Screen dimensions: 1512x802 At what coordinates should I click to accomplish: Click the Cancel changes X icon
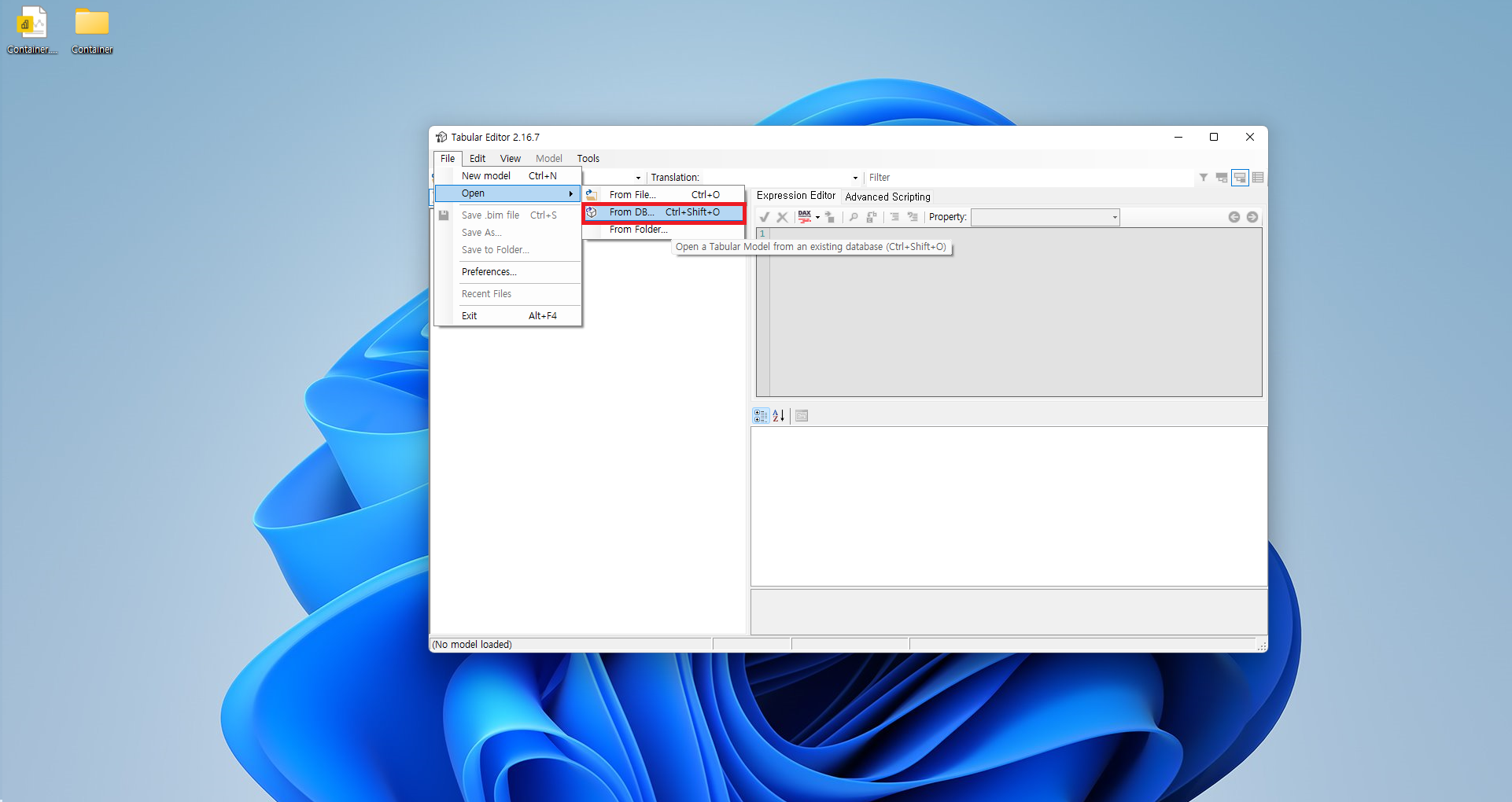click(782, 217)
